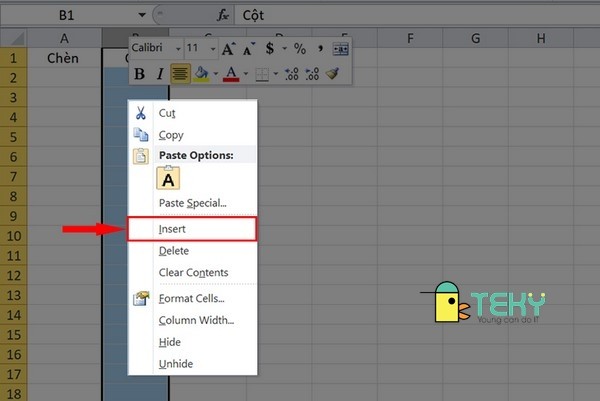Click the formula bar containing Cột

click(x=417, y=15)
